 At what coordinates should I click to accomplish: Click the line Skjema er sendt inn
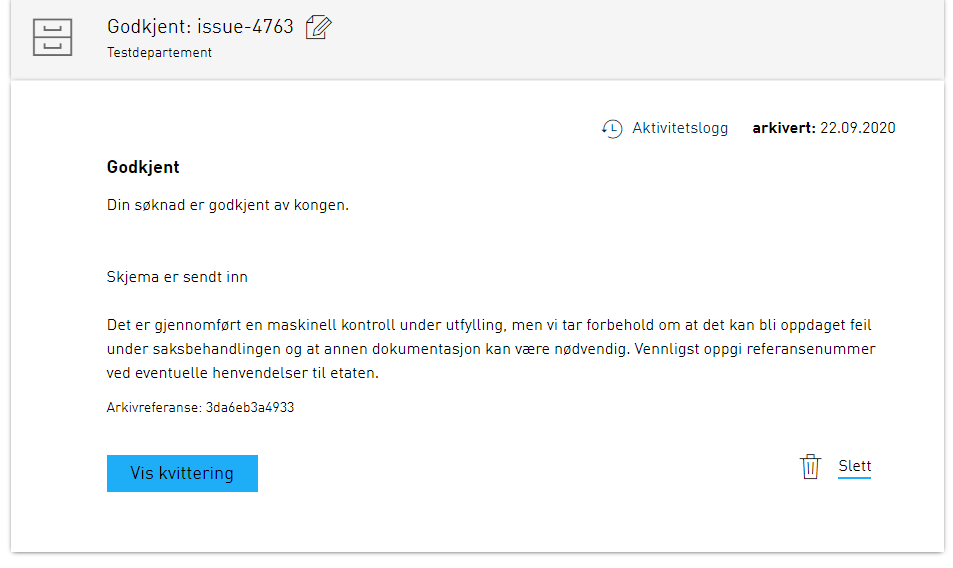tap(177, 277)
